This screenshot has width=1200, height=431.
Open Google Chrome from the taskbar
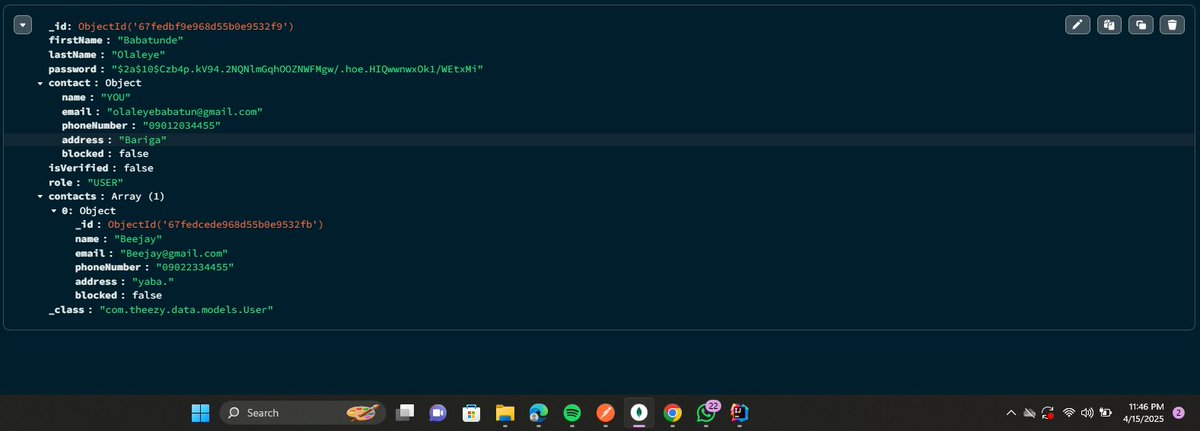tap(672, 412)
